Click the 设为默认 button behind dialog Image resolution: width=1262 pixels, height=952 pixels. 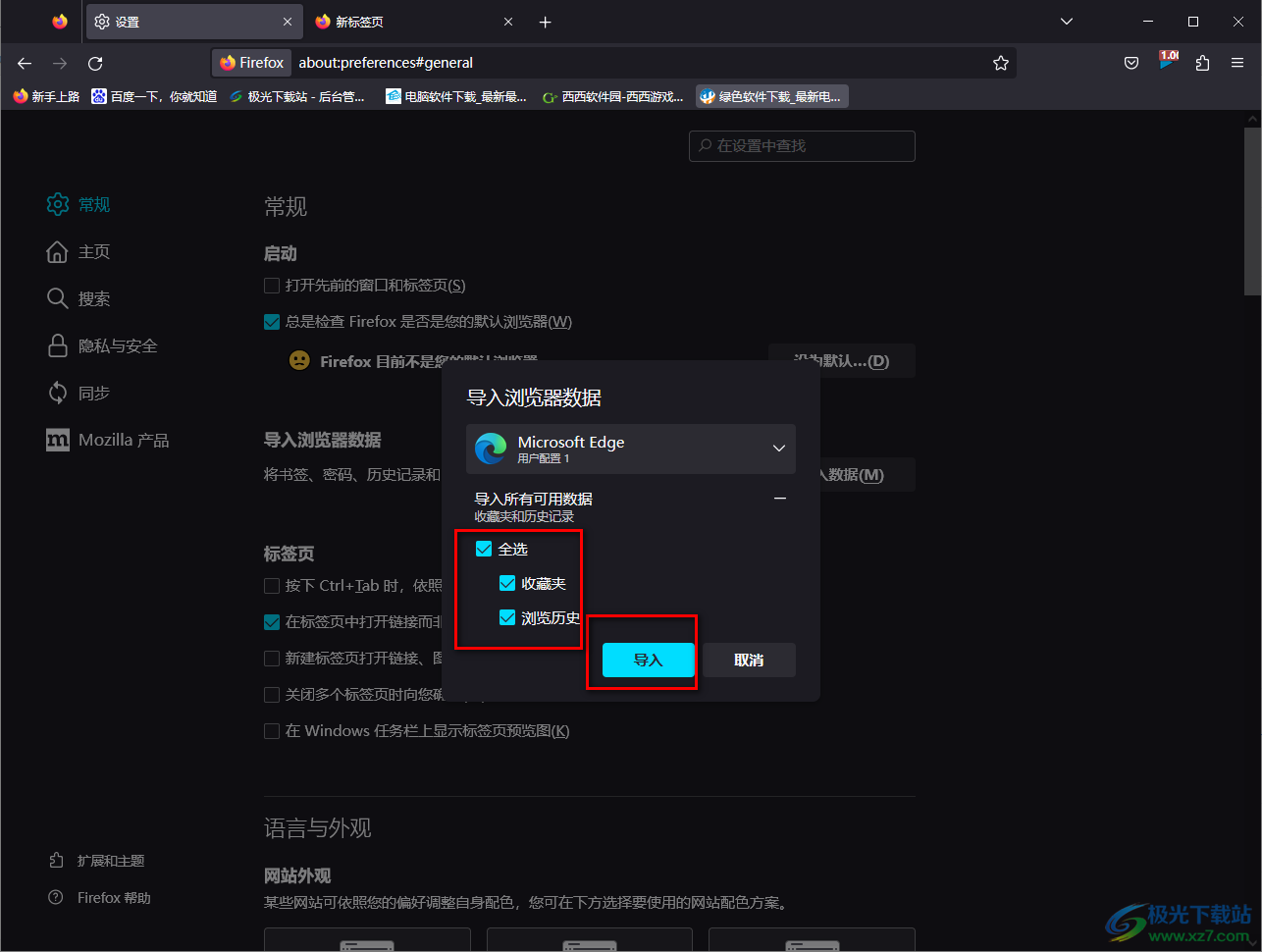click(x=841, y=361)
